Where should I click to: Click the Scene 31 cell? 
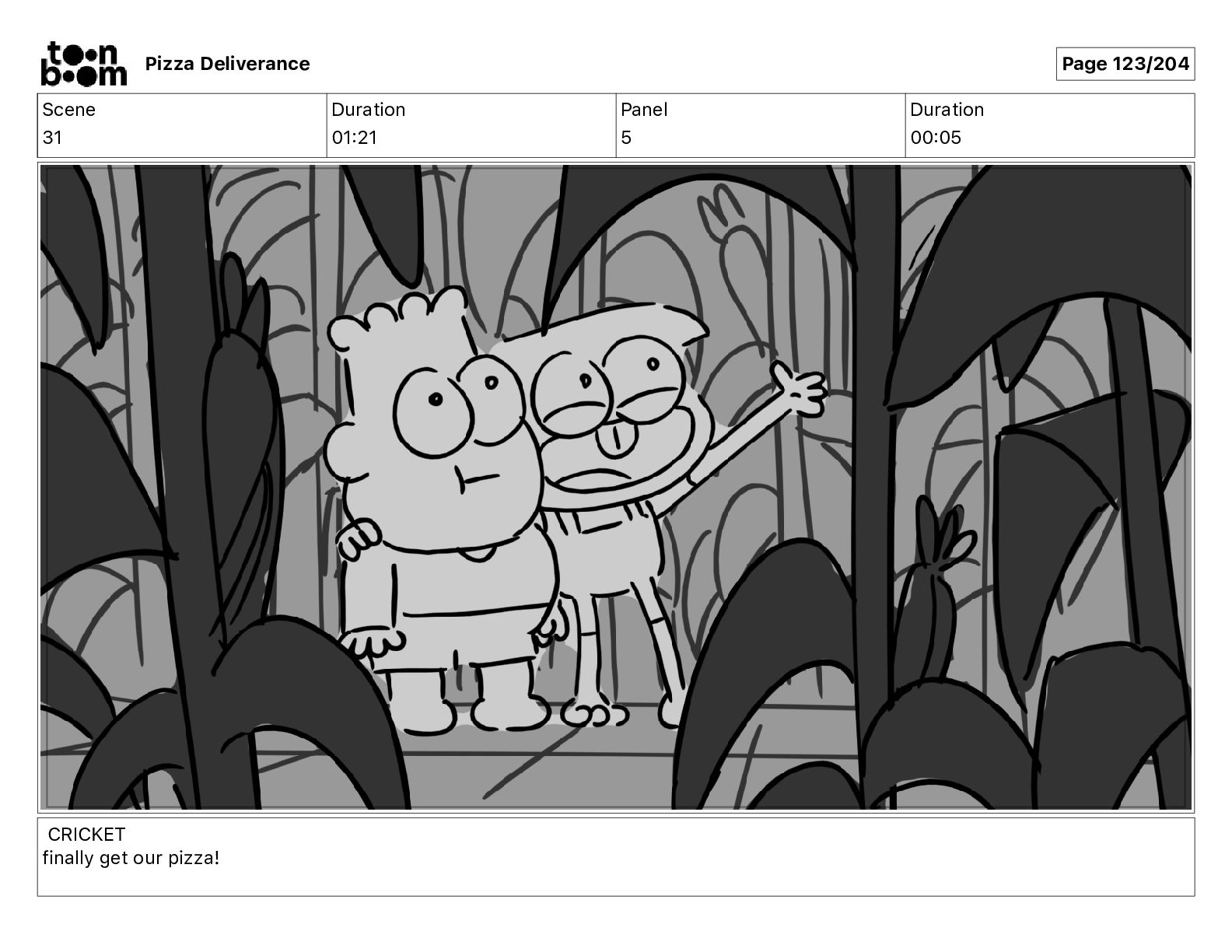click(182, 125)
